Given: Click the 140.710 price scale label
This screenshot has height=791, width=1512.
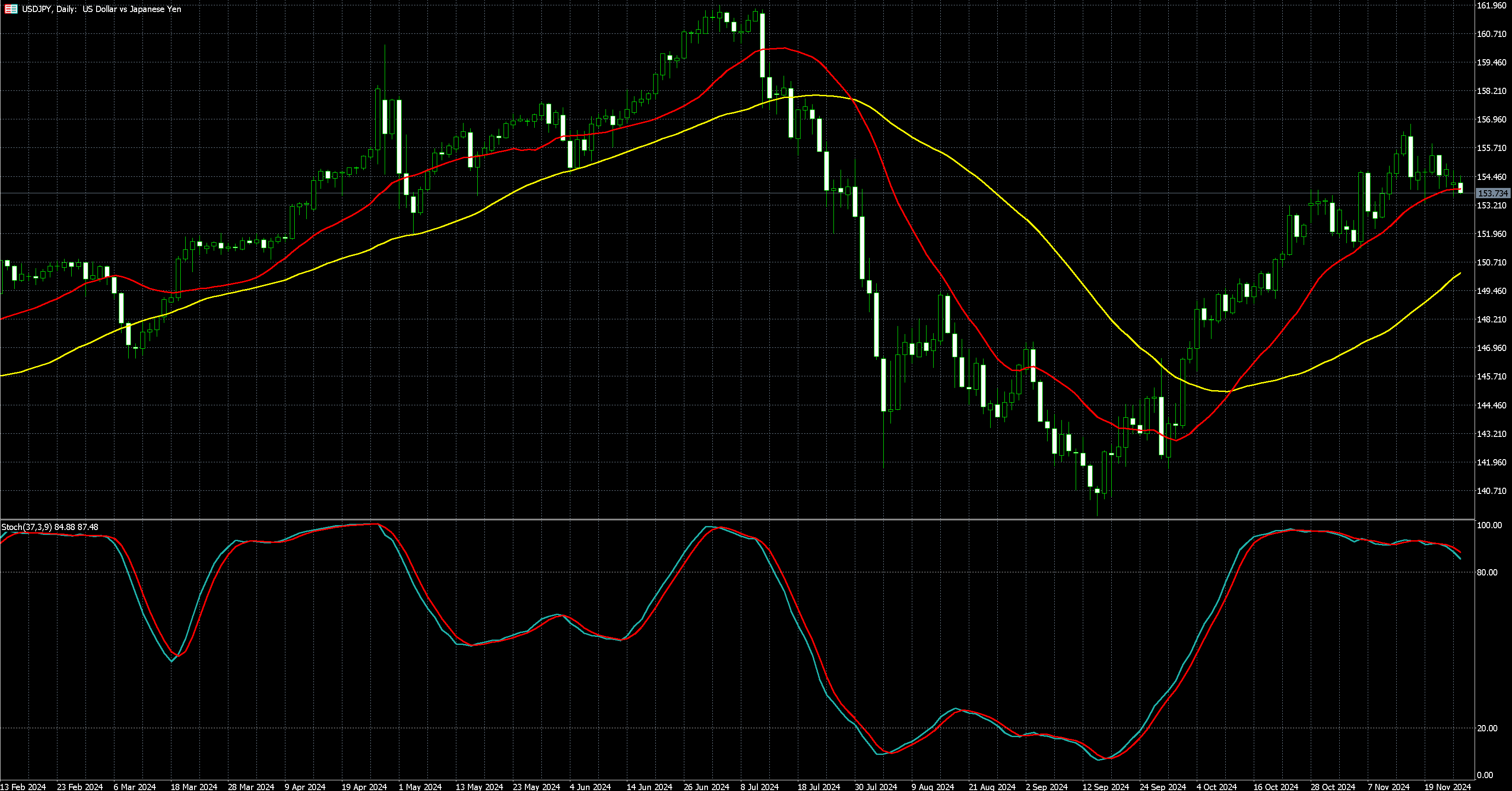Looking at the screenshot, I should point(1492,491).
